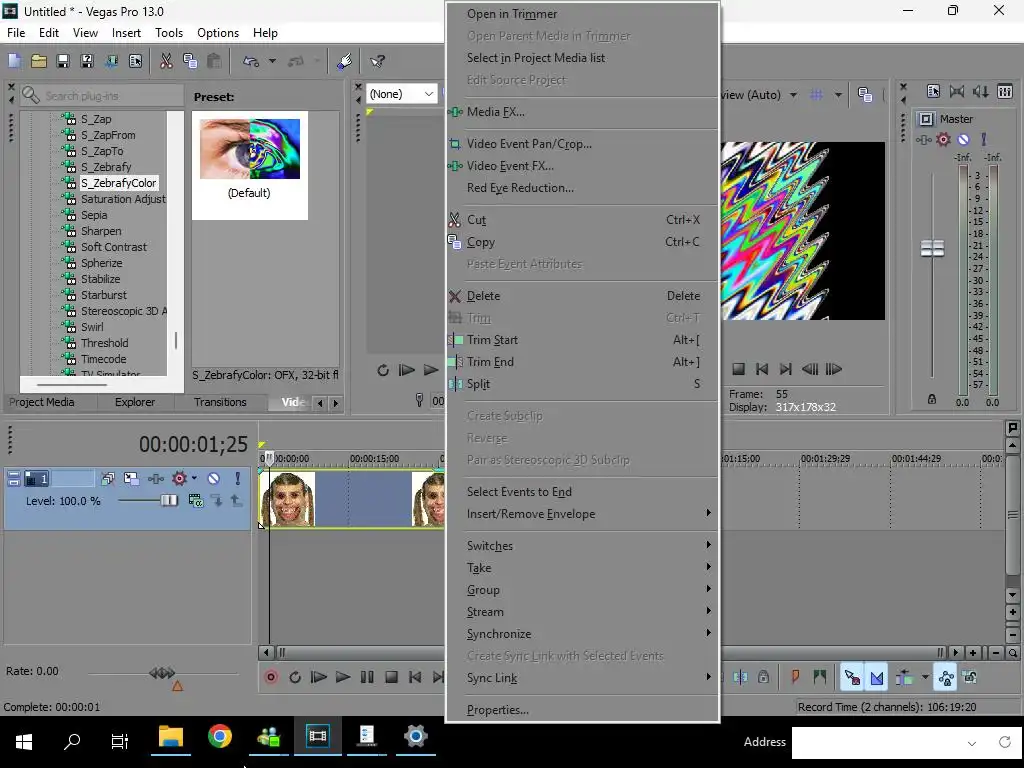The image size is (1024, 768).
Task: Click the Make Compositing Child arrow icon
Action: (216, 501)
